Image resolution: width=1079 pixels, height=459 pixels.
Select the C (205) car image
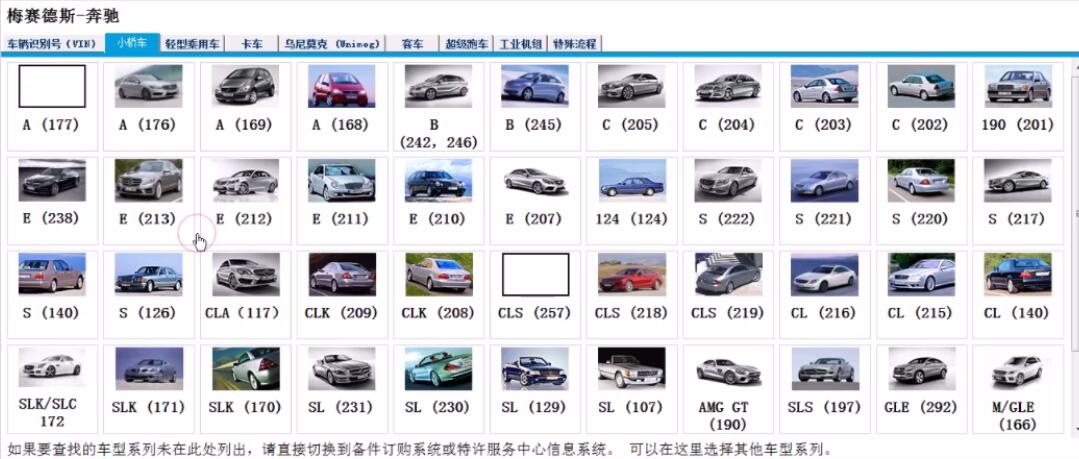pyautogui.click(x=631, y=86)
